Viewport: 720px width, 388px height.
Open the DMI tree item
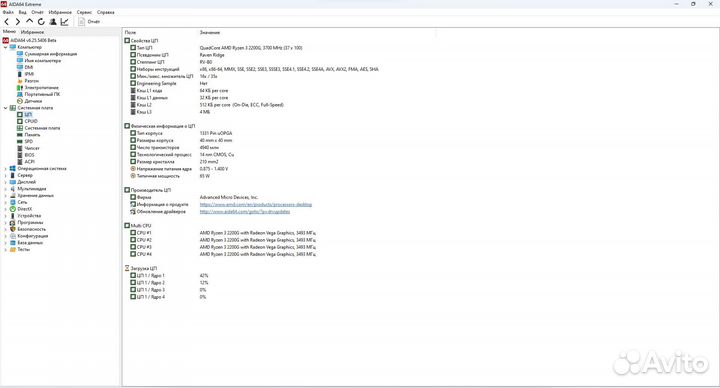click(x=28, y=67)
